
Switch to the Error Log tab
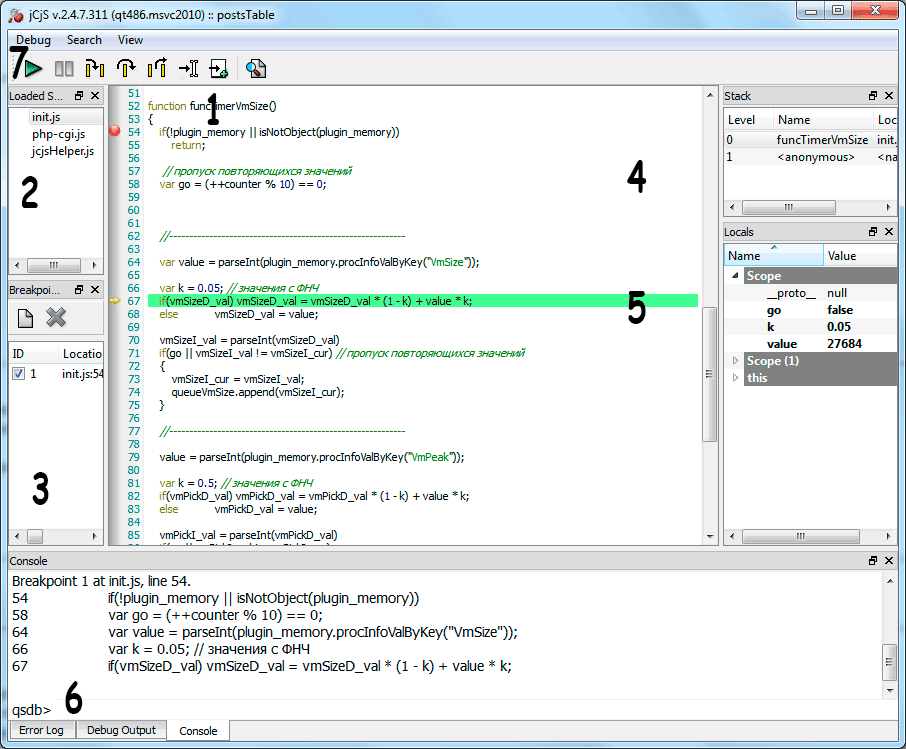pyautogui.click(x=41, y=730)
